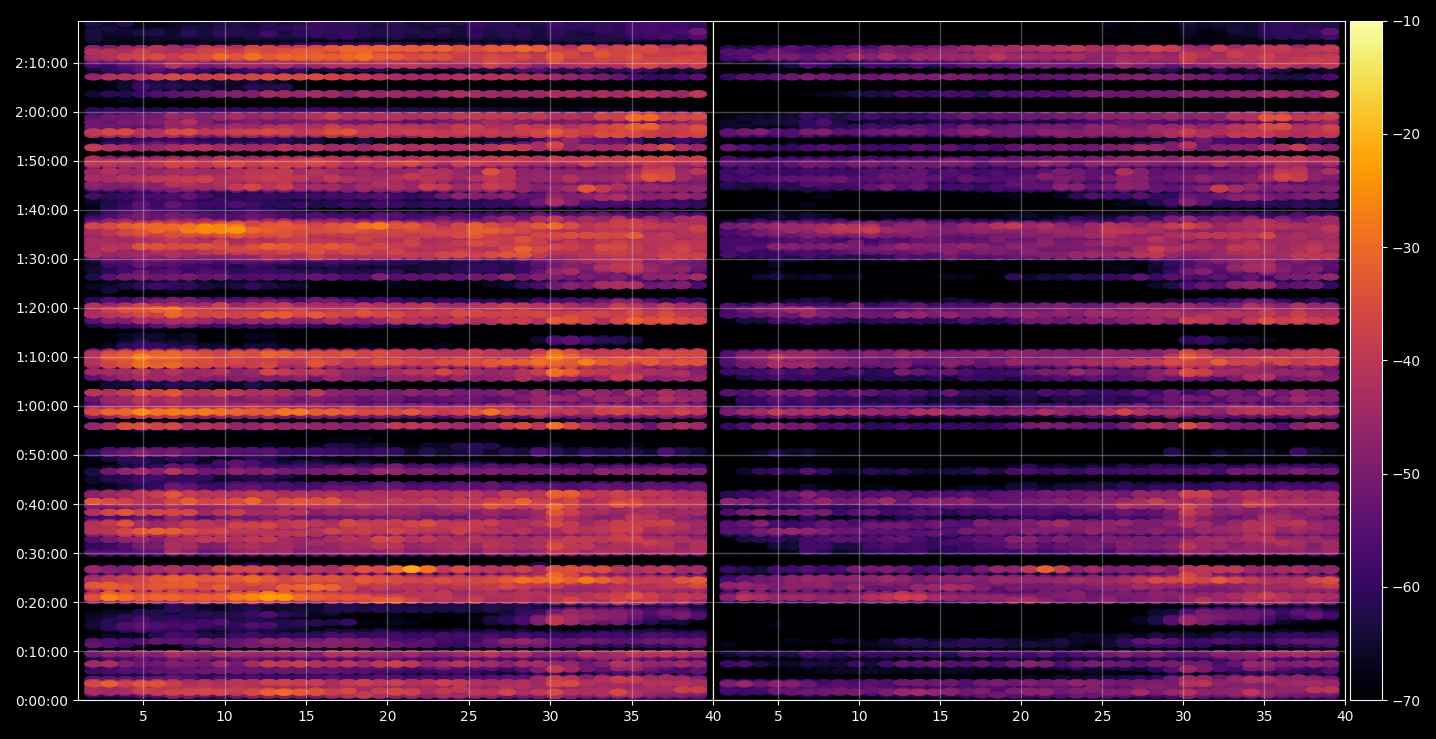Click the 0:10:00 time axis label

(42, 651)
